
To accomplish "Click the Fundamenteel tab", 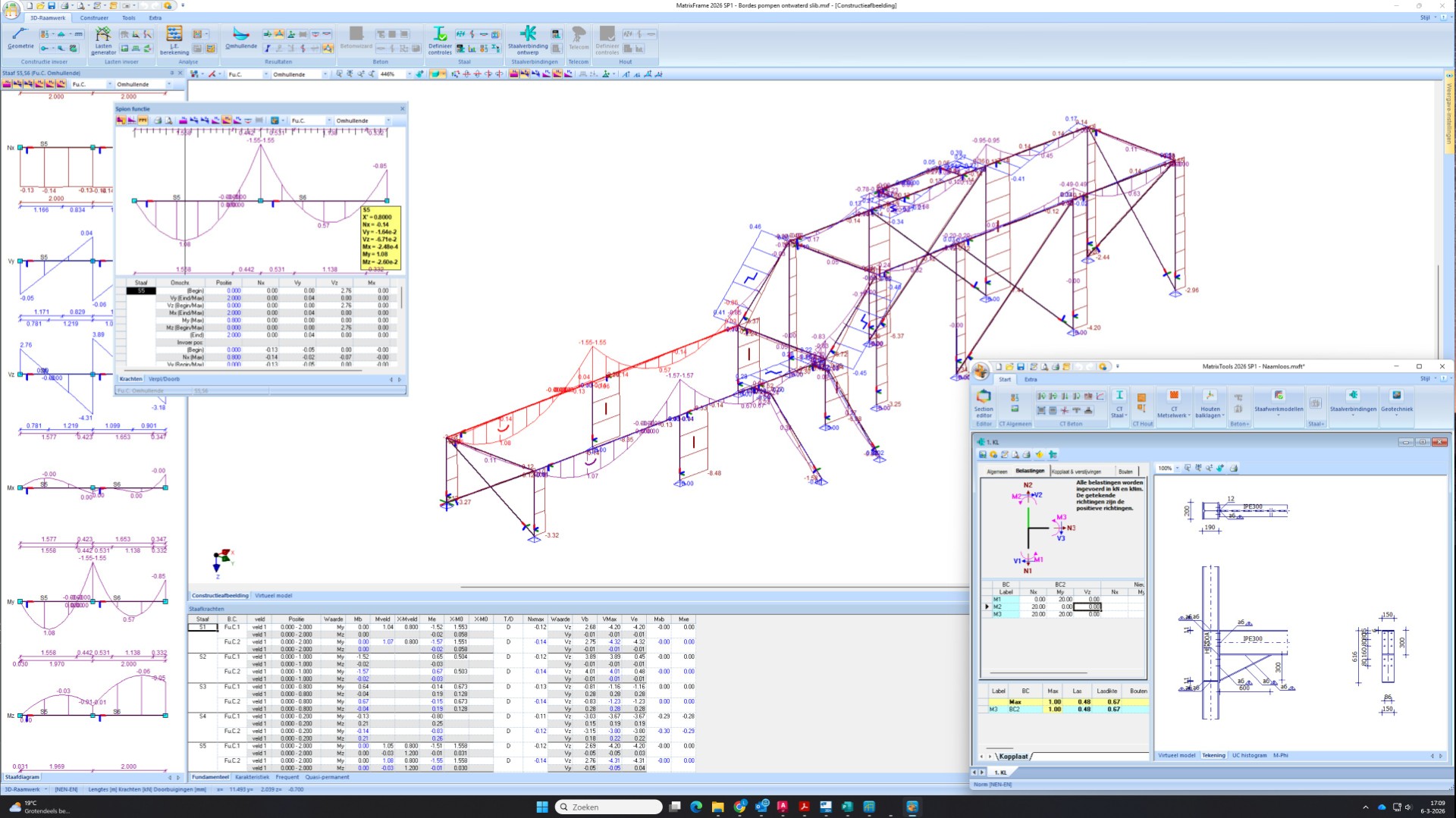I will (x=210, y=777).
